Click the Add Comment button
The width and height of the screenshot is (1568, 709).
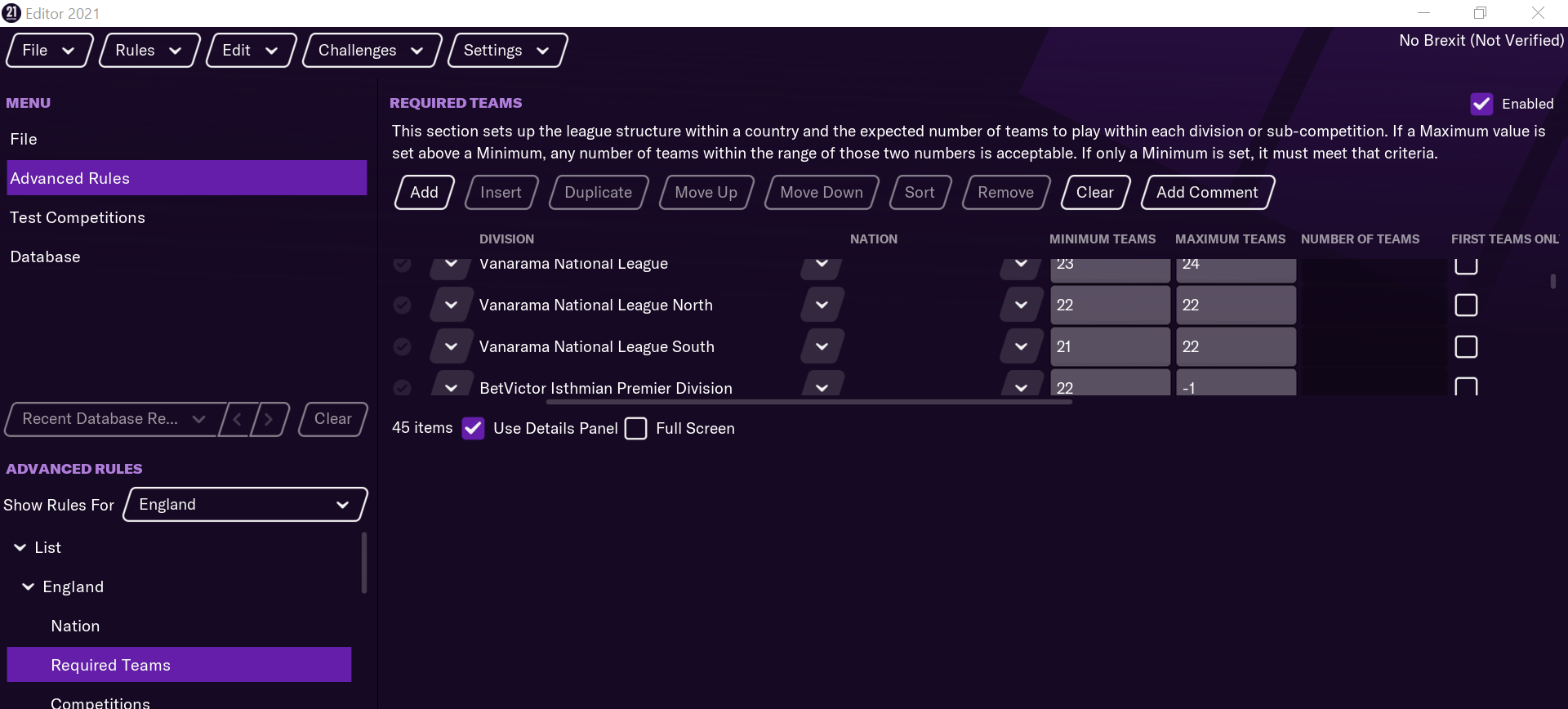1207,193
